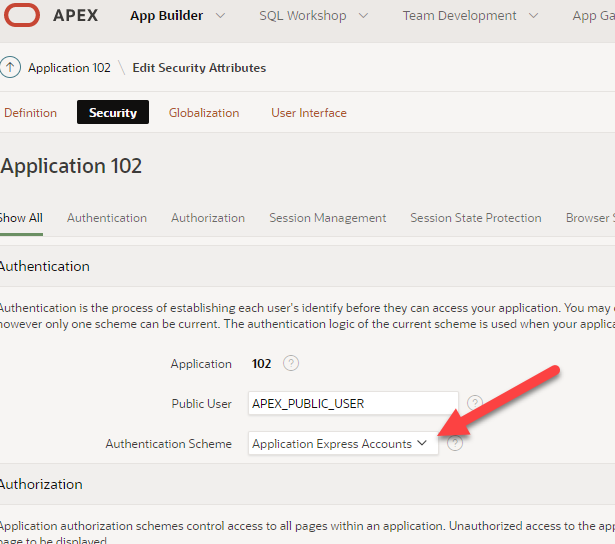
Task: Click the up arrow breadcrumb icon
Action: point(10,67)
